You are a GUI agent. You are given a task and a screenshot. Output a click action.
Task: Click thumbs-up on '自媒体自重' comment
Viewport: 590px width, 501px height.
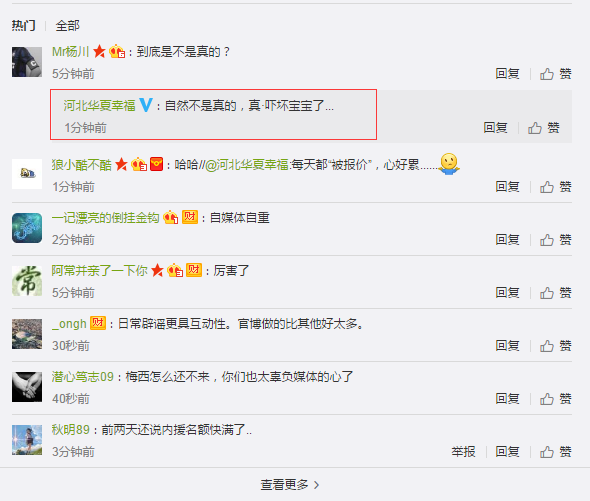[556, 240]
